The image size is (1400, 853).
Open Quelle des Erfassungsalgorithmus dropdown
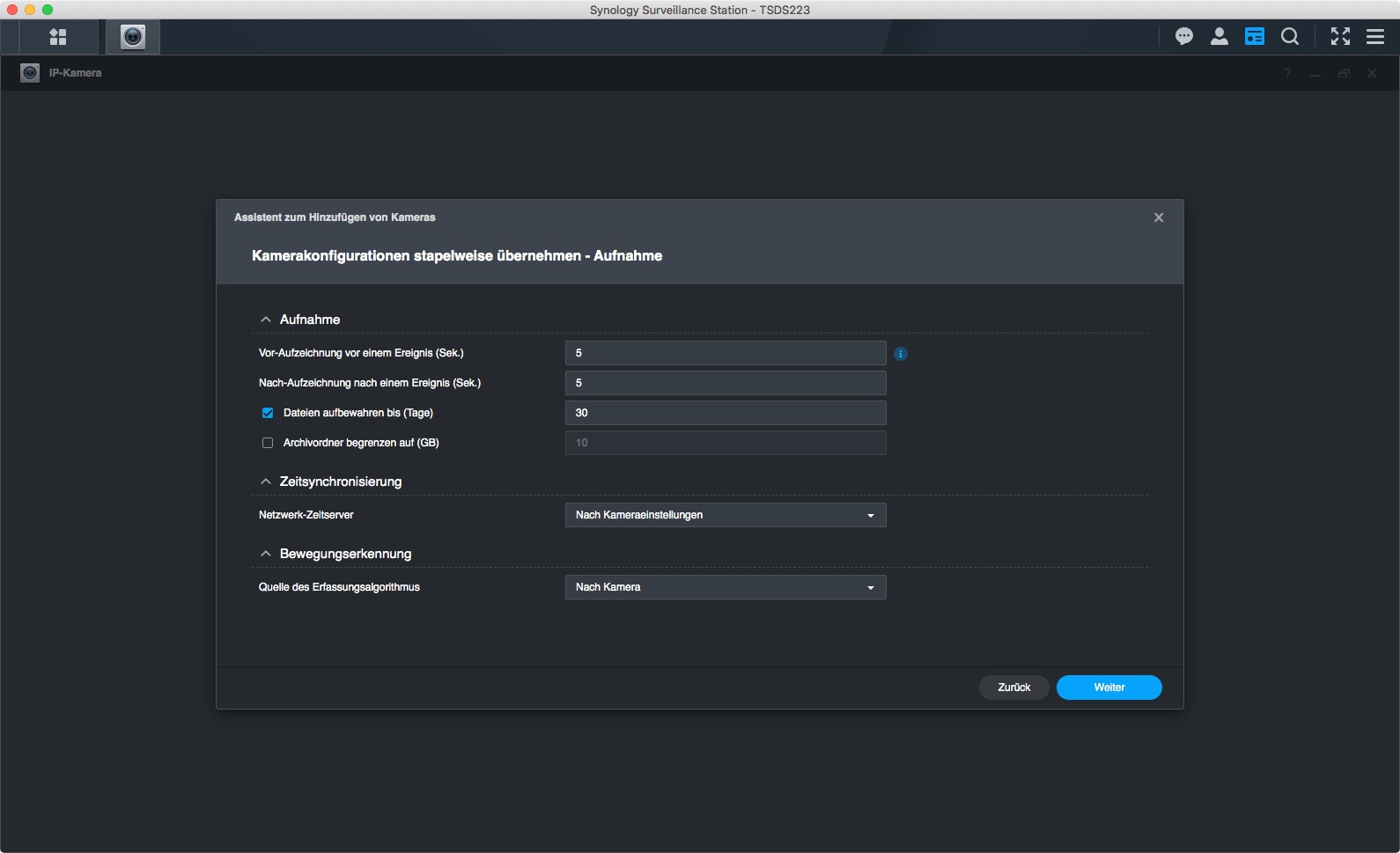pyautogui.click(x=725, y=587)
